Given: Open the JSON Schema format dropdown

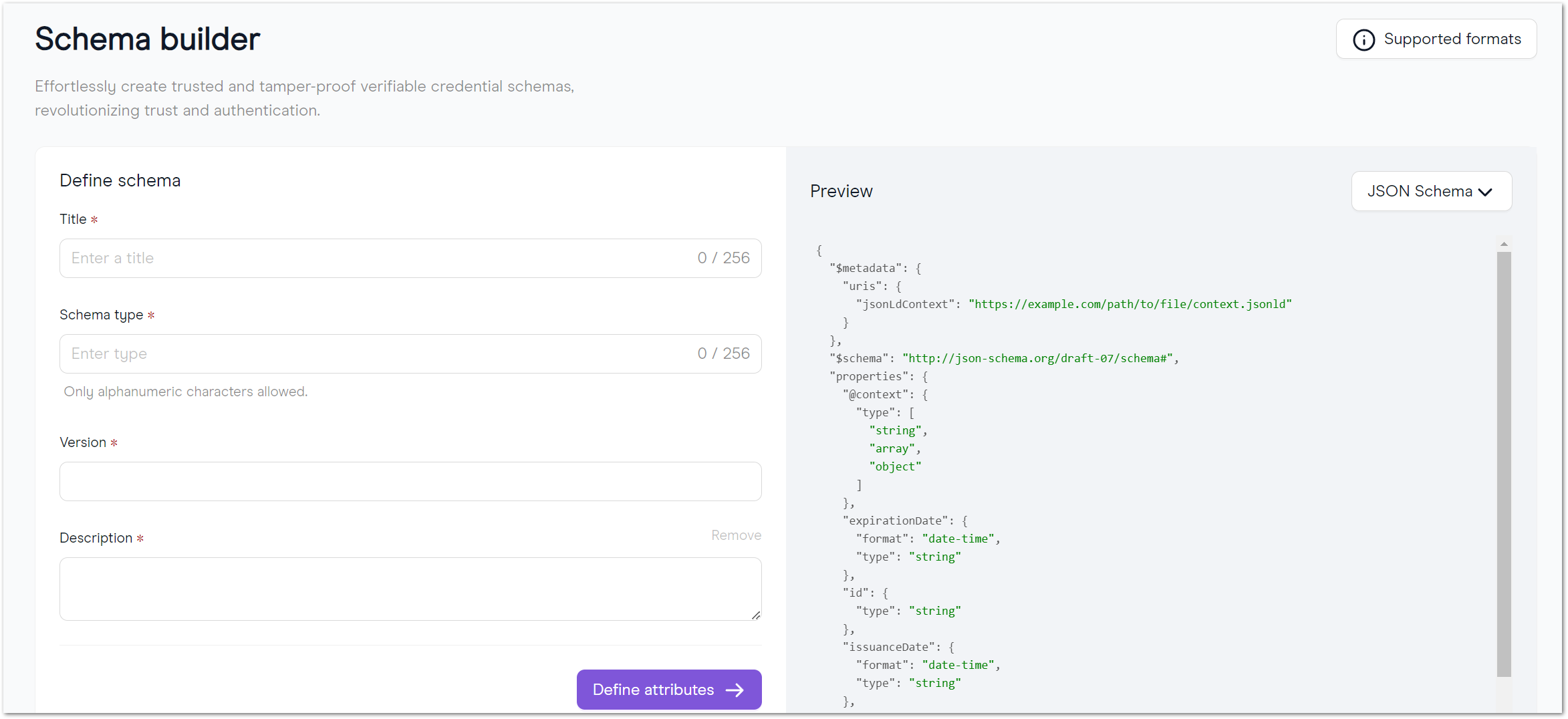Looking at the screenshot, I should pos(1431,191).
